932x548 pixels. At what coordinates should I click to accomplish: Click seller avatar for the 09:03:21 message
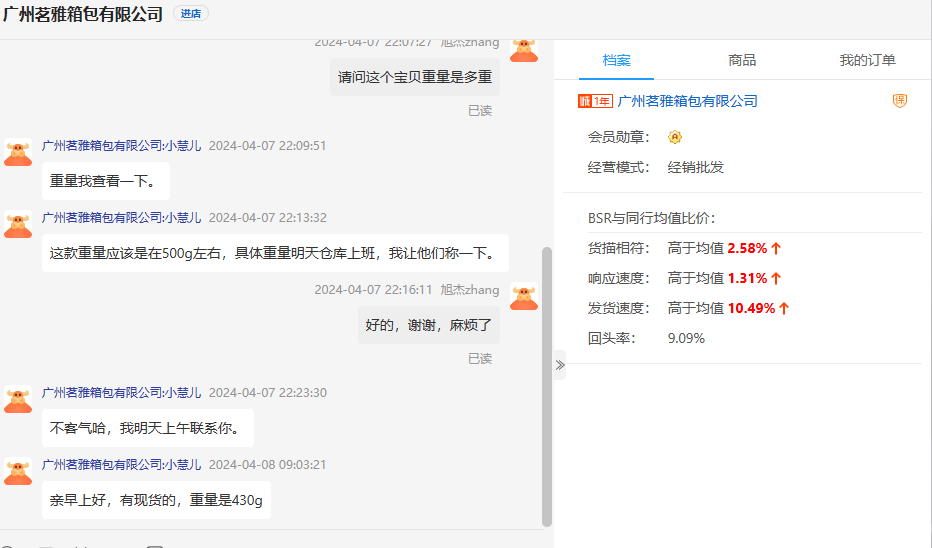(x=18, y=471)
